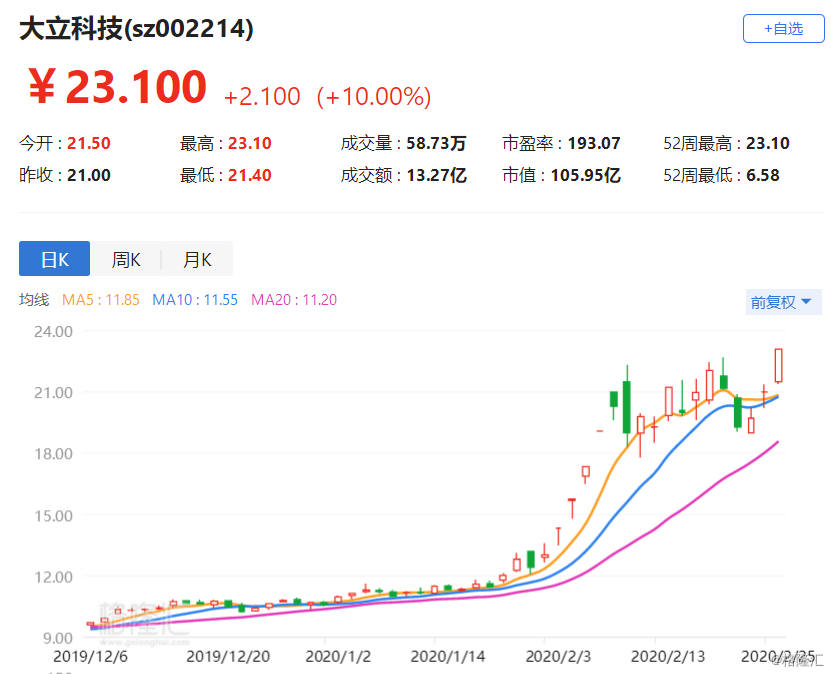831x674 pixels.
Task: Click the y-axis label 21.00
Action: pyautogui.click(x=53, y=393)
